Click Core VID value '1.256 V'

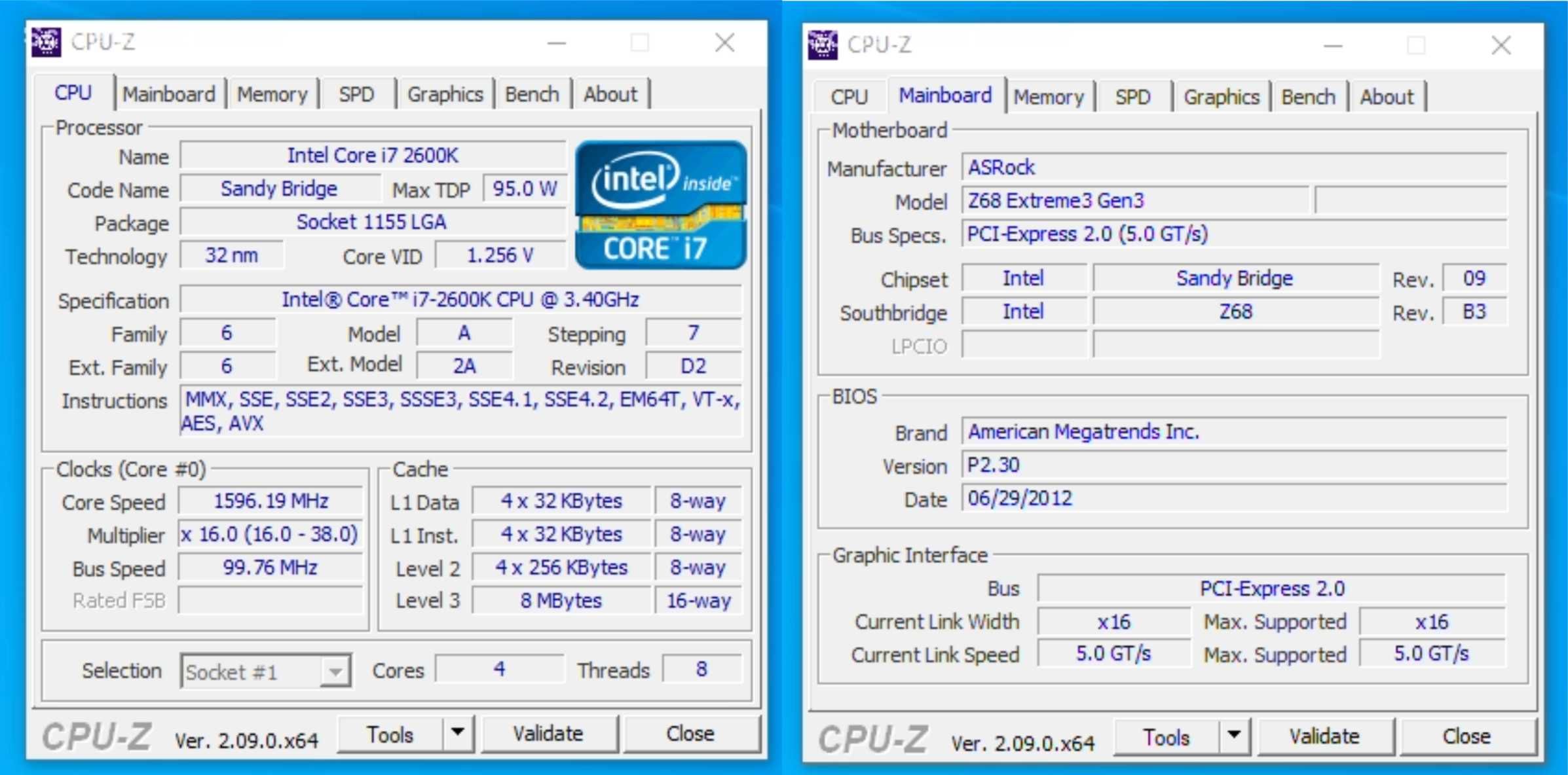pyautogui.click(x=500, y=255)
